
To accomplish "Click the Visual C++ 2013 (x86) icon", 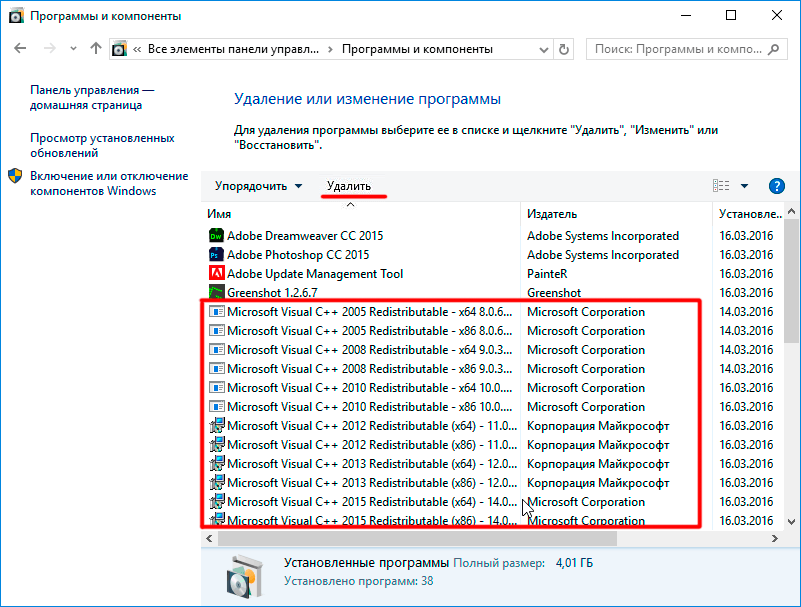I will (217, 482).
